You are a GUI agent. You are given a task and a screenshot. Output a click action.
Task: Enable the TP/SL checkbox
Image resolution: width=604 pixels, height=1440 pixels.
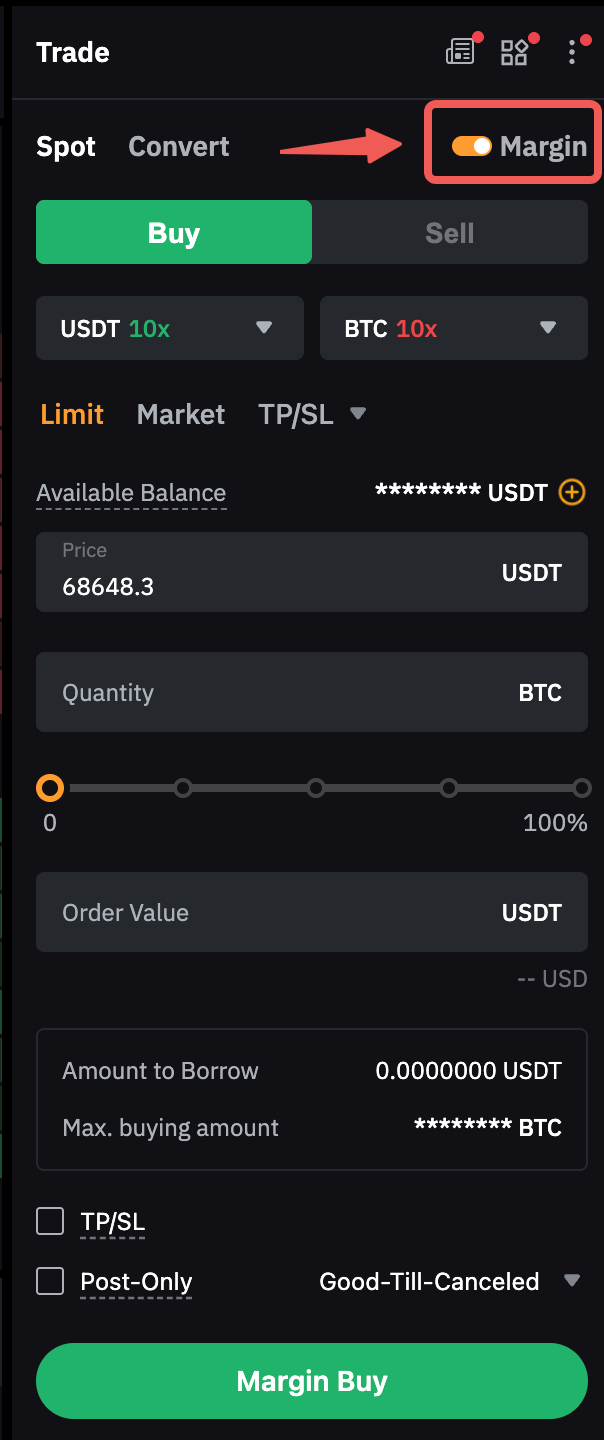click(x=50, y=1221)
